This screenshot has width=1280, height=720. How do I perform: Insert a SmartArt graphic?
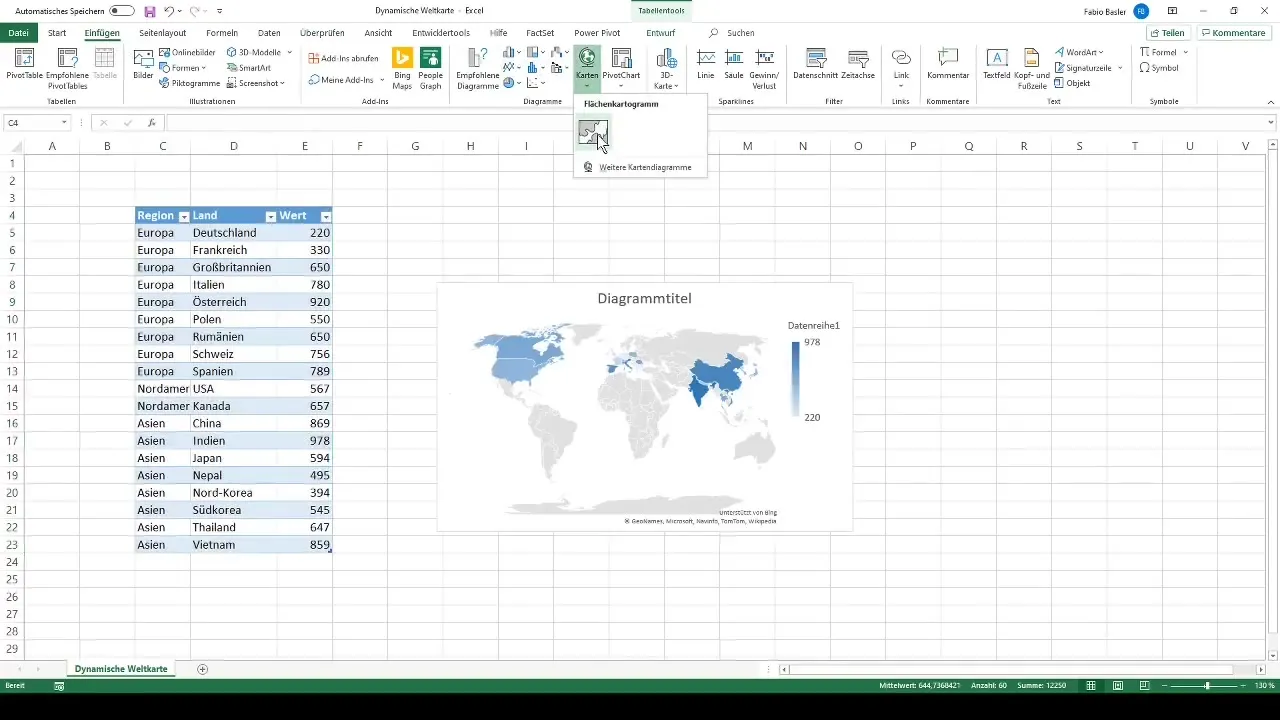click(x=249, y=67)
